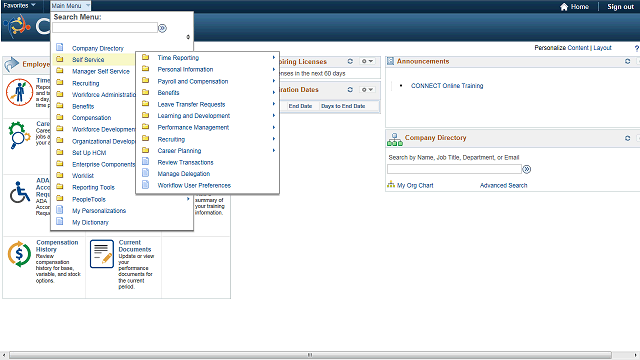Choose Manage Delegation menu item

click(x=184, y=173)
